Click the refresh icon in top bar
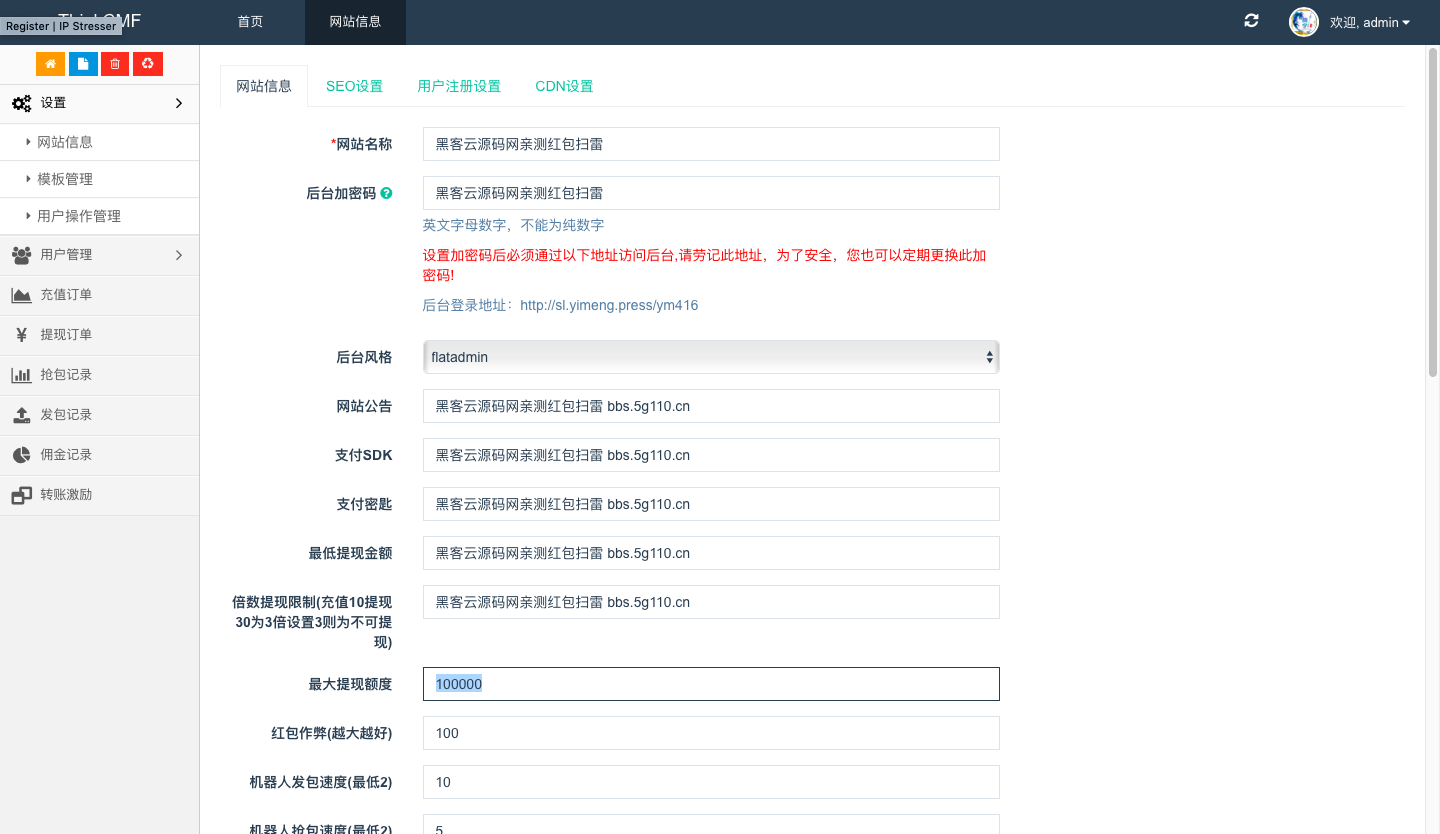The height and width of the screenshot is (834, 1440). tap(1251, 21)
